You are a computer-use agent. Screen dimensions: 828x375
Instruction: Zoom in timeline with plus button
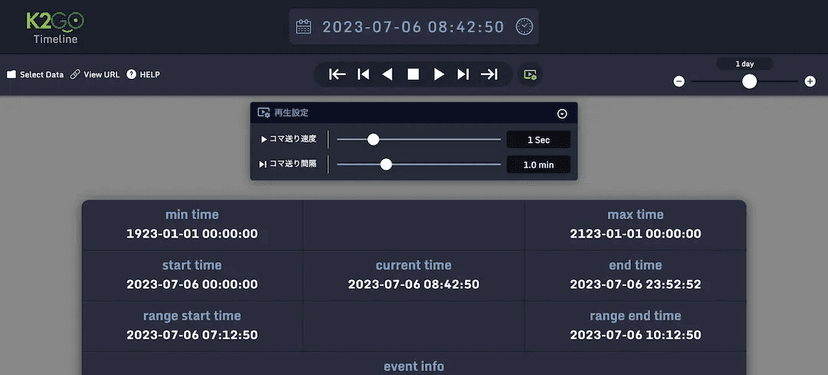(810, 81)
